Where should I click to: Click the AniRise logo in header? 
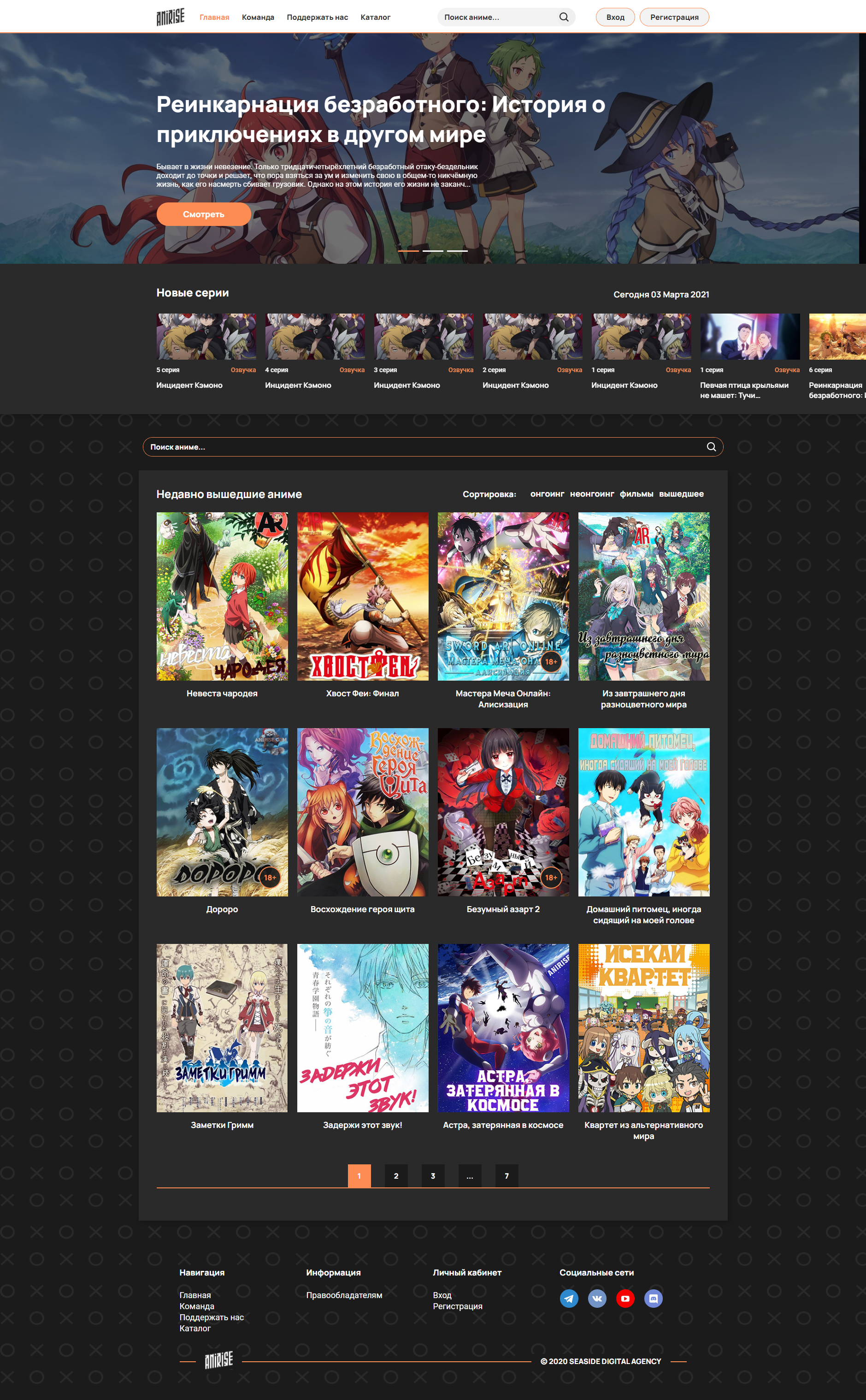[x=171, y=17]
